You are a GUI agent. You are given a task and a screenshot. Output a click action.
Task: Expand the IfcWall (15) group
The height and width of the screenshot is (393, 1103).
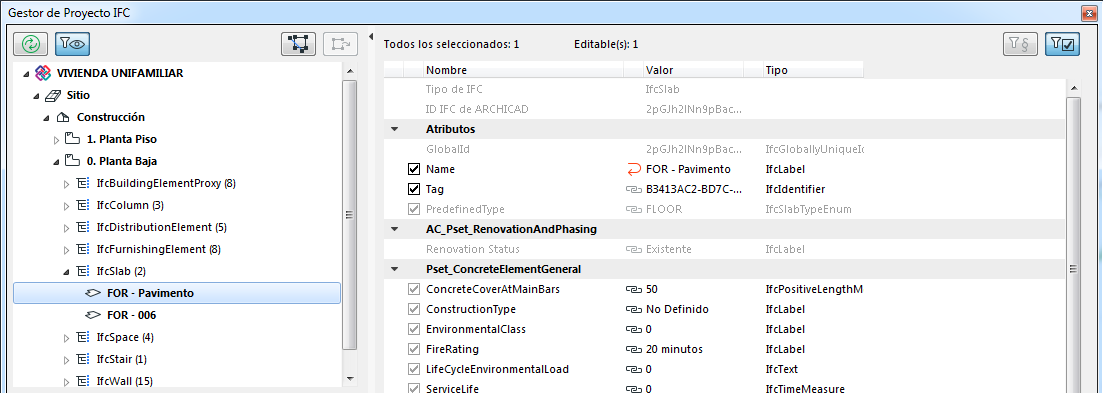coord(67,382)
